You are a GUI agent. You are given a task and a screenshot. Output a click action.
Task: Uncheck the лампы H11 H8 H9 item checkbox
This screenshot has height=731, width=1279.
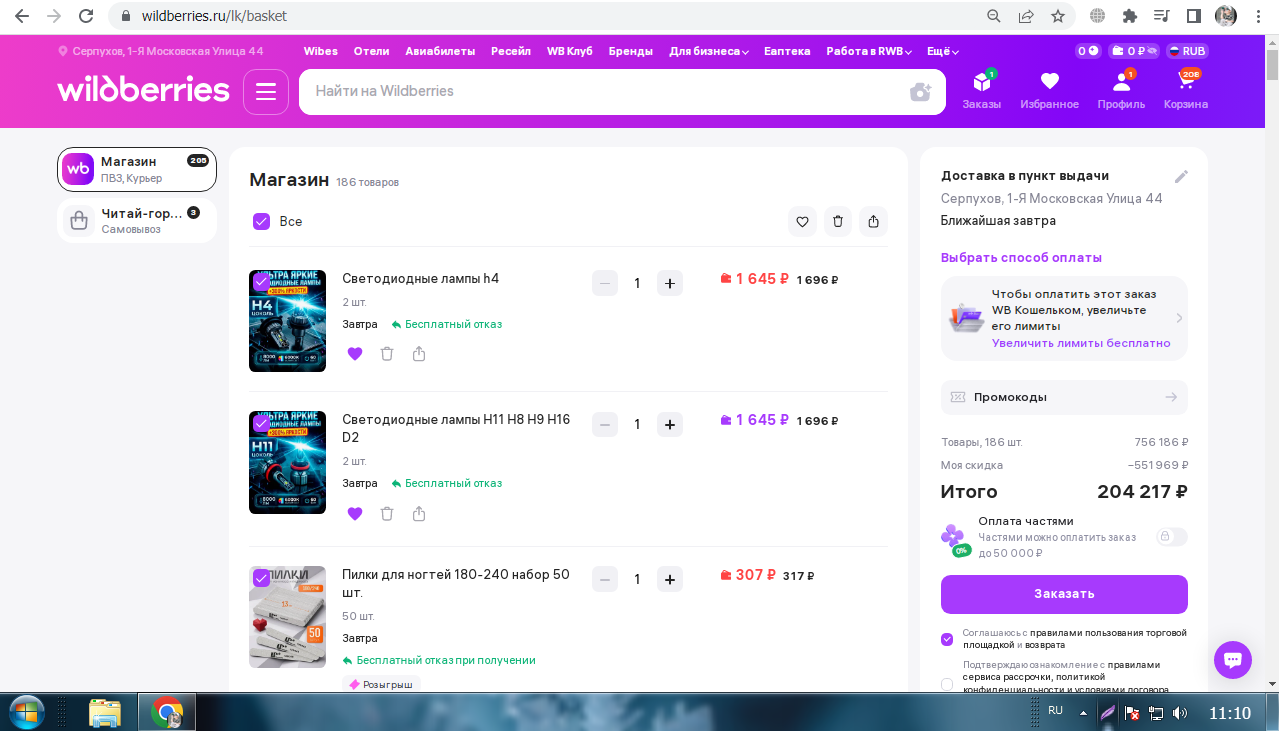point(261,423)
